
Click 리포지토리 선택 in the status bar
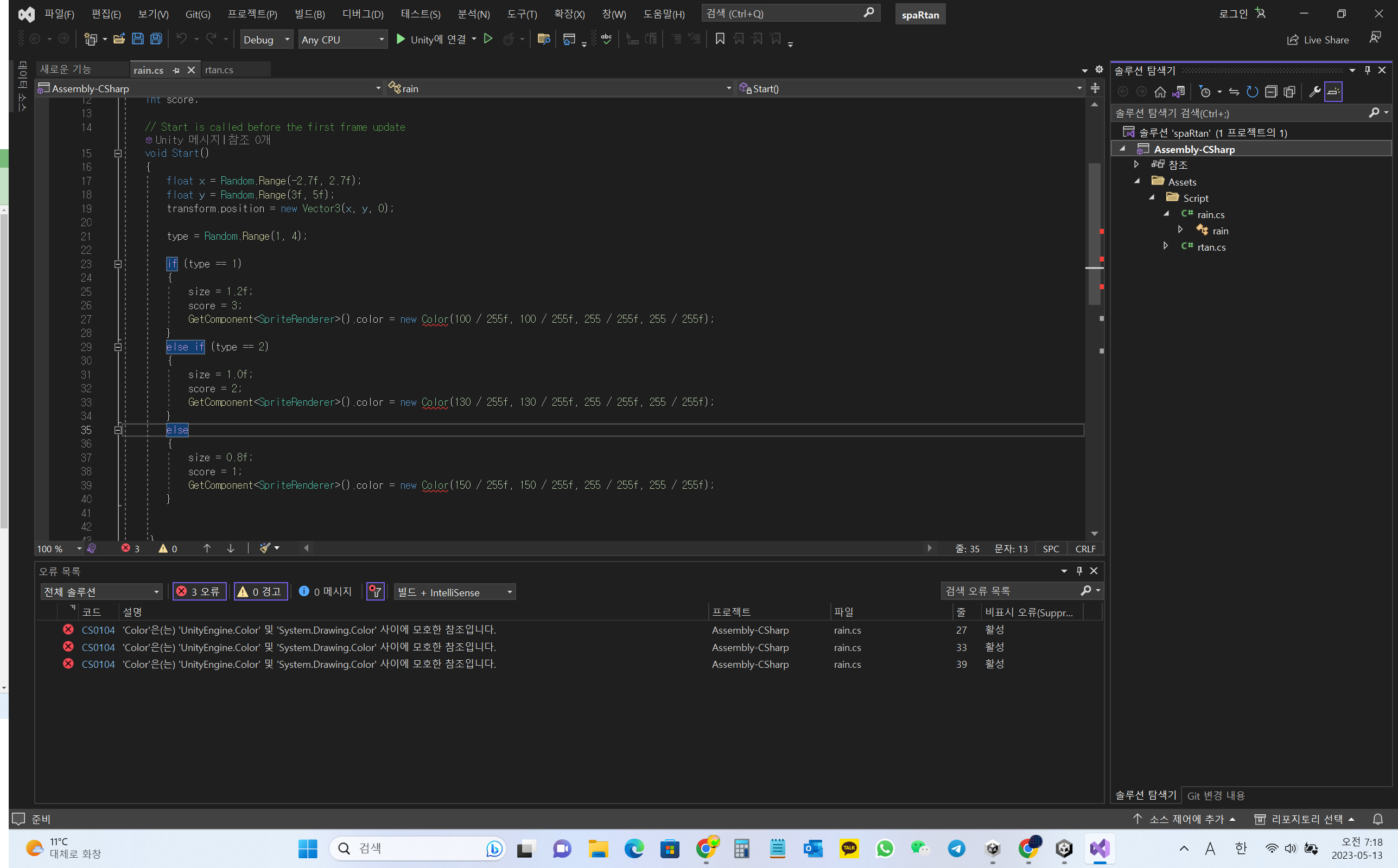tap(1305, 819)
